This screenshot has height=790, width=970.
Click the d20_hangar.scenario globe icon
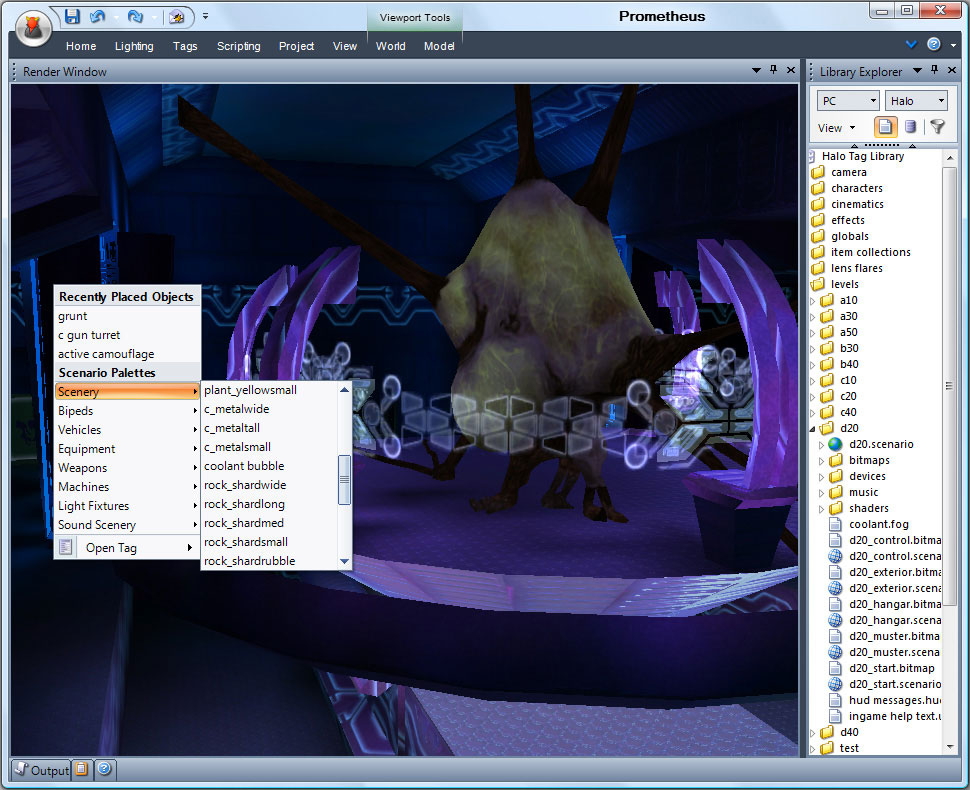(x=835, y=620)
